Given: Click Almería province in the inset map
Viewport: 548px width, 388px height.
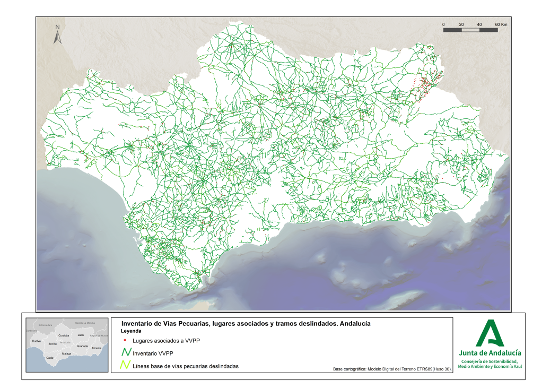Looking at the screenshot, I should click(x=96, y=348).
